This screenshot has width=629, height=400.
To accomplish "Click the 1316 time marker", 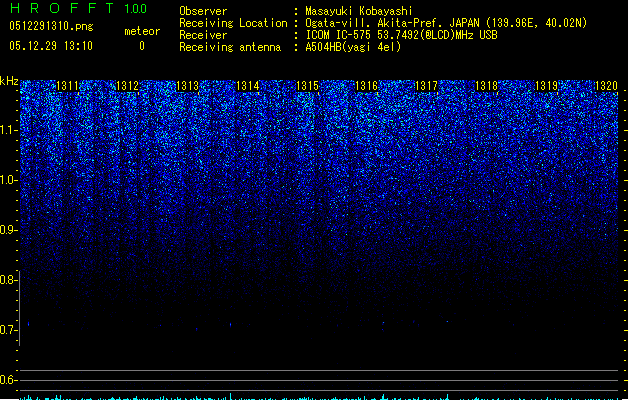I will (367, 86).
